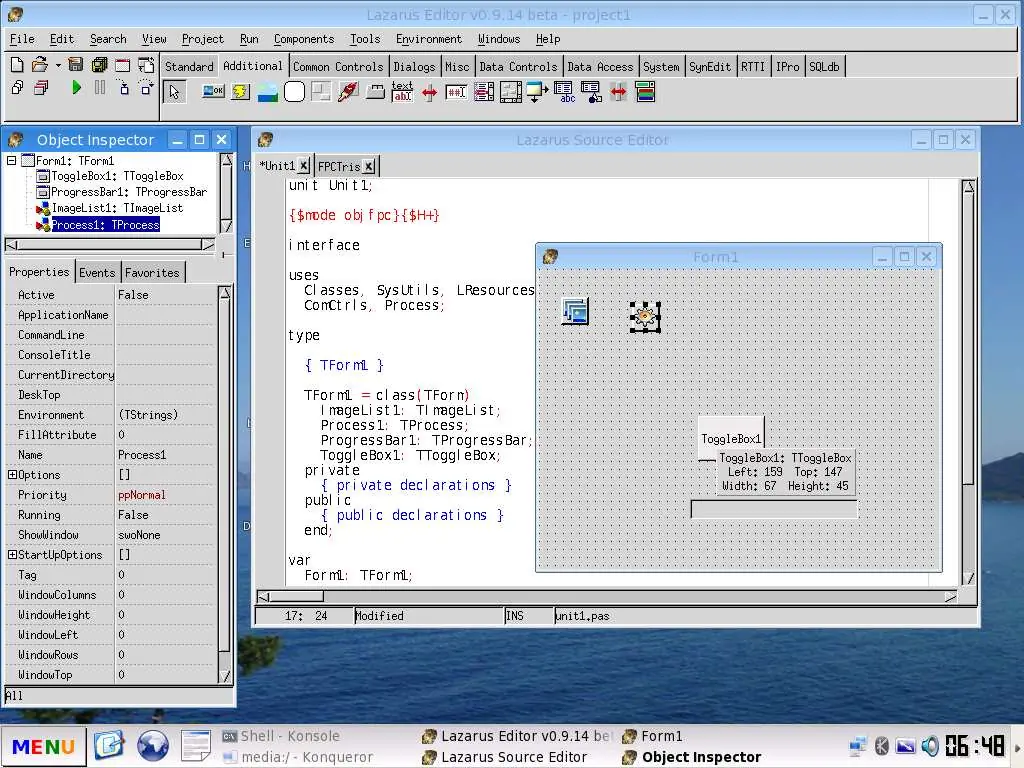The height and width of the screenshot is (768, 1024).
Task: Pick the TMaskEdit ## component icon
Action: [456, 92]
